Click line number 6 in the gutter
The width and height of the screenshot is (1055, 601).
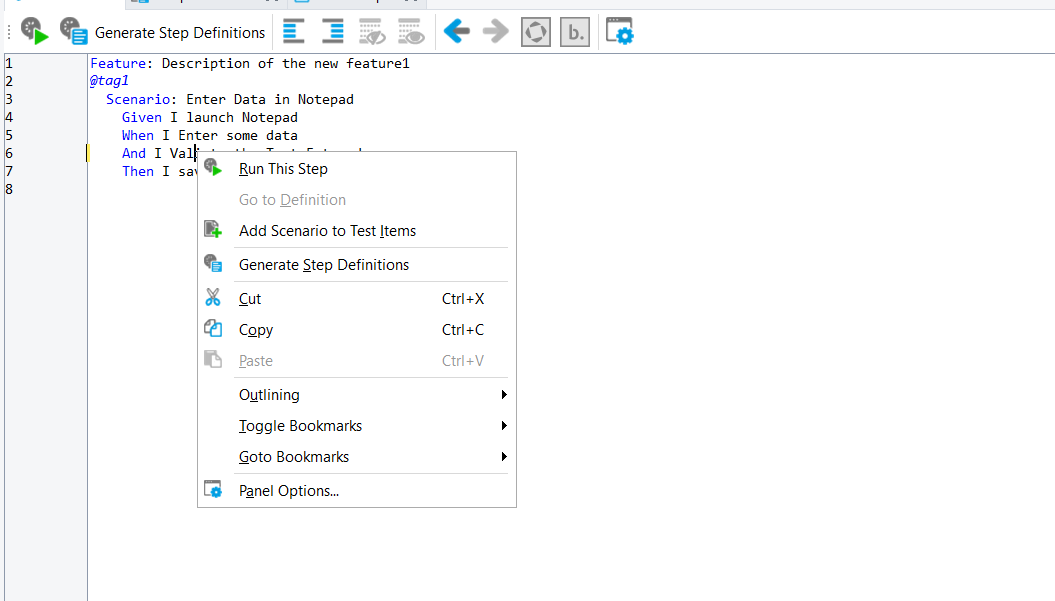click(x=9, y=152)
